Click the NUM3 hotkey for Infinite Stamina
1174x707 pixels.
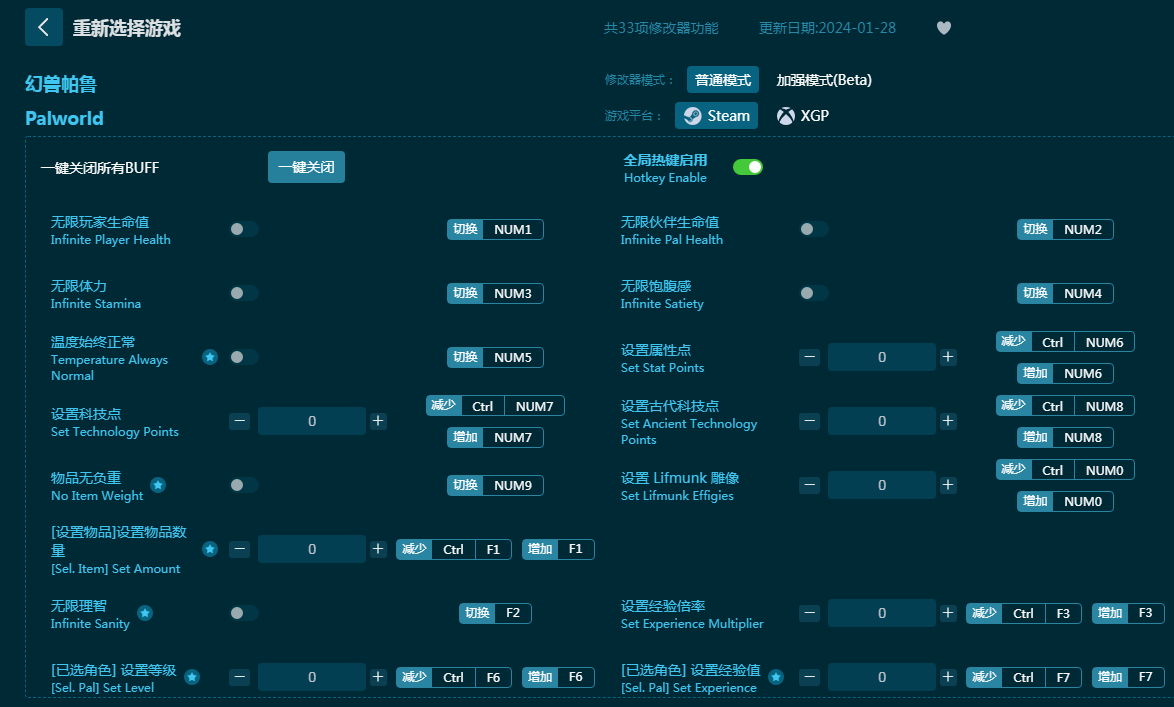tap(496, 294)
